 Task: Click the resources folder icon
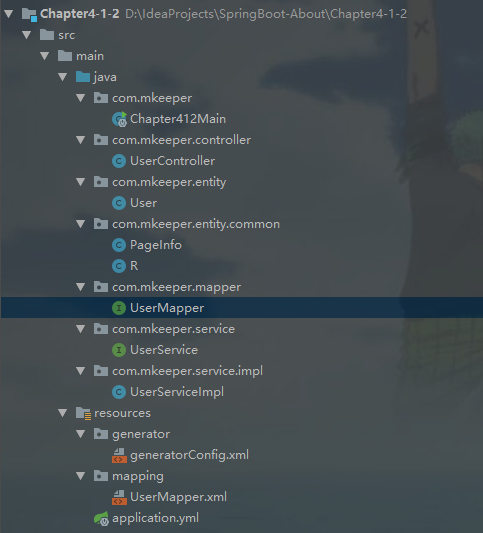tap(83, 413)
